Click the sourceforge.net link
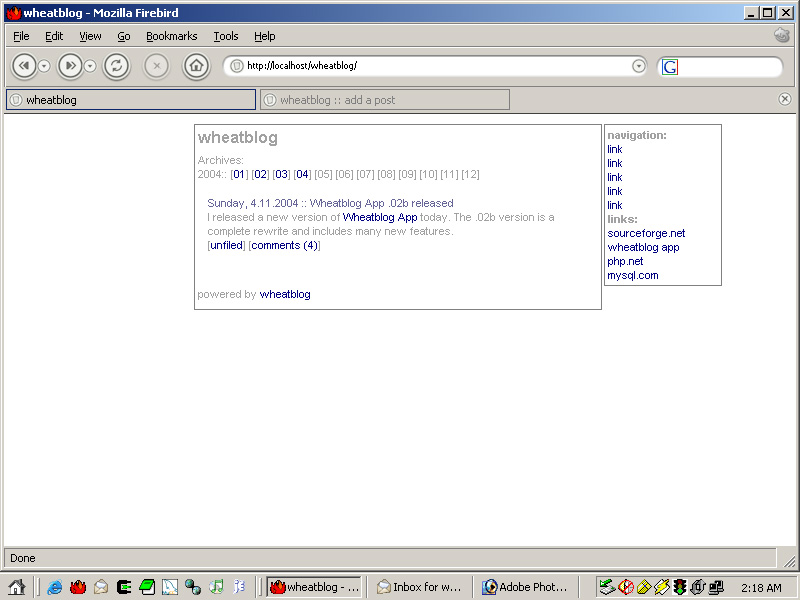This screenshot has width=800, height=600. click(645, 232)
